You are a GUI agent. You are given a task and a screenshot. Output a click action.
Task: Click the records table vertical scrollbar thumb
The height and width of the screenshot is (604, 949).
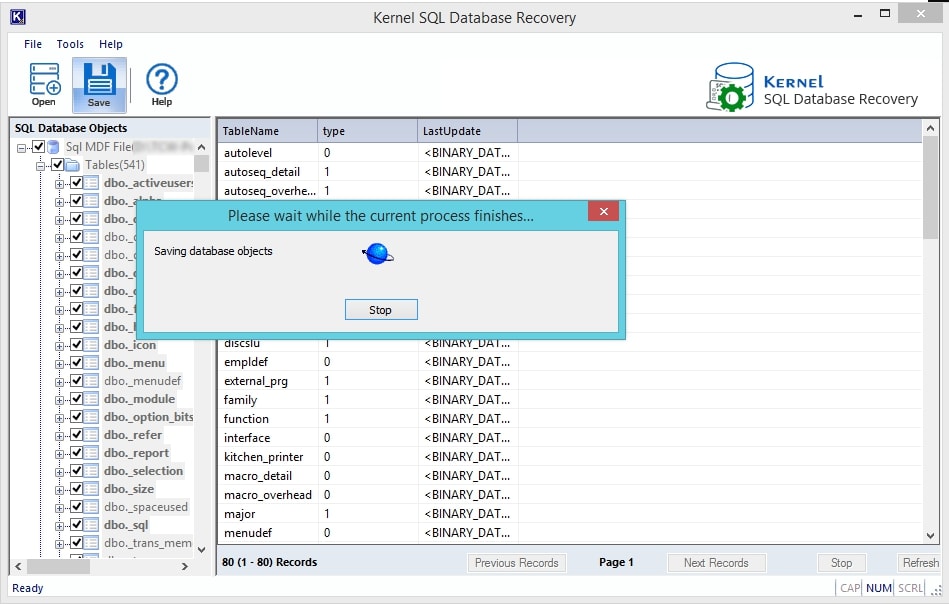[x=930, y=187]
